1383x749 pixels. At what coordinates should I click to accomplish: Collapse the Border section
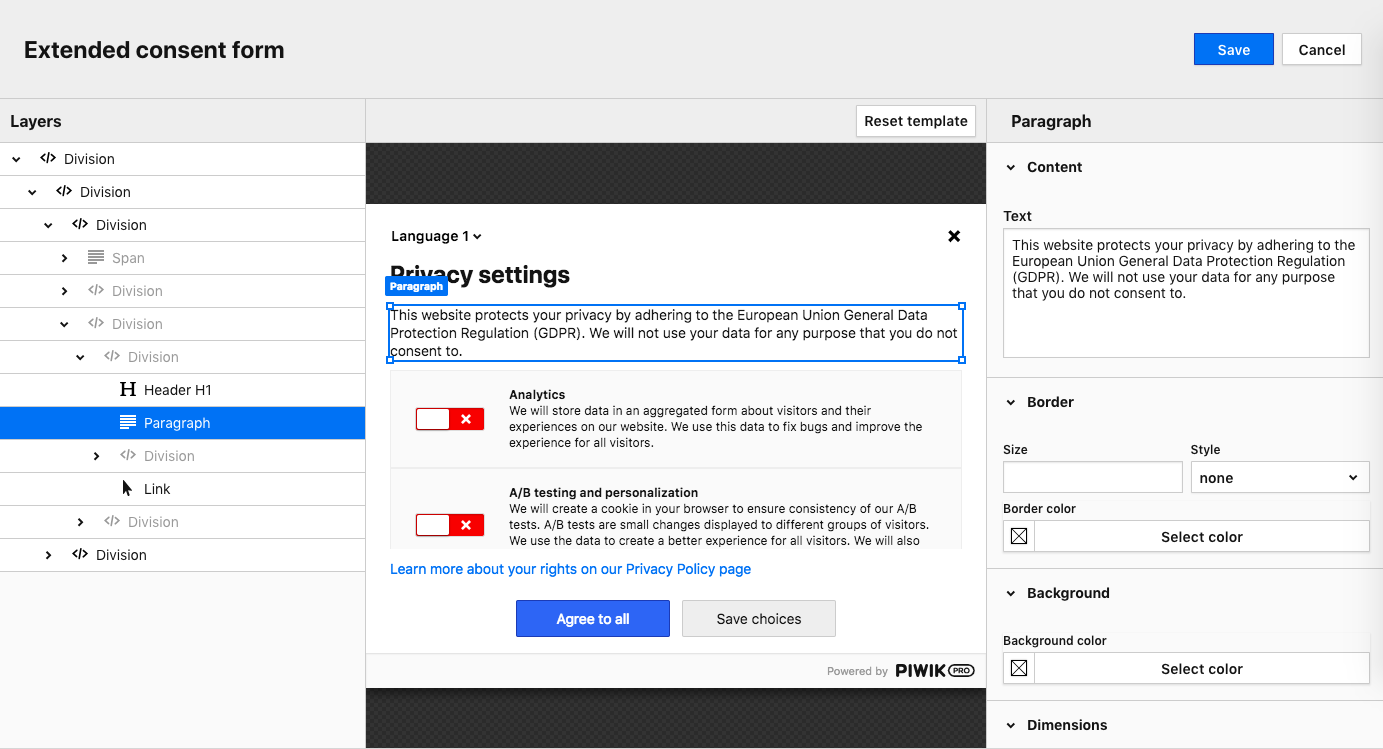click(x=1011, y=402)
